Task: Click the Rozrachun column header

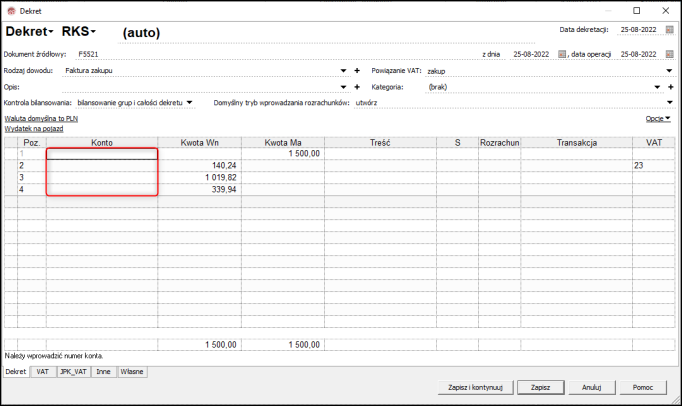Action: click(x=499, y=142)
